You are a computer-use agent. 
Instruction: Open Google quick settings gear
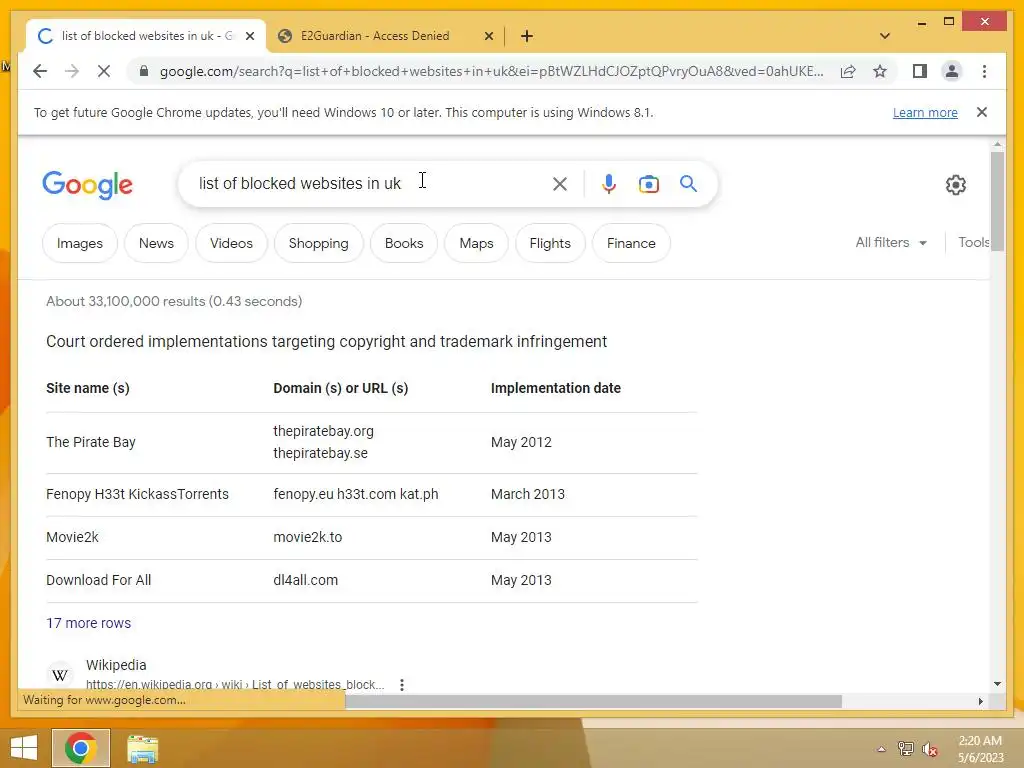[x=955, y=185]
